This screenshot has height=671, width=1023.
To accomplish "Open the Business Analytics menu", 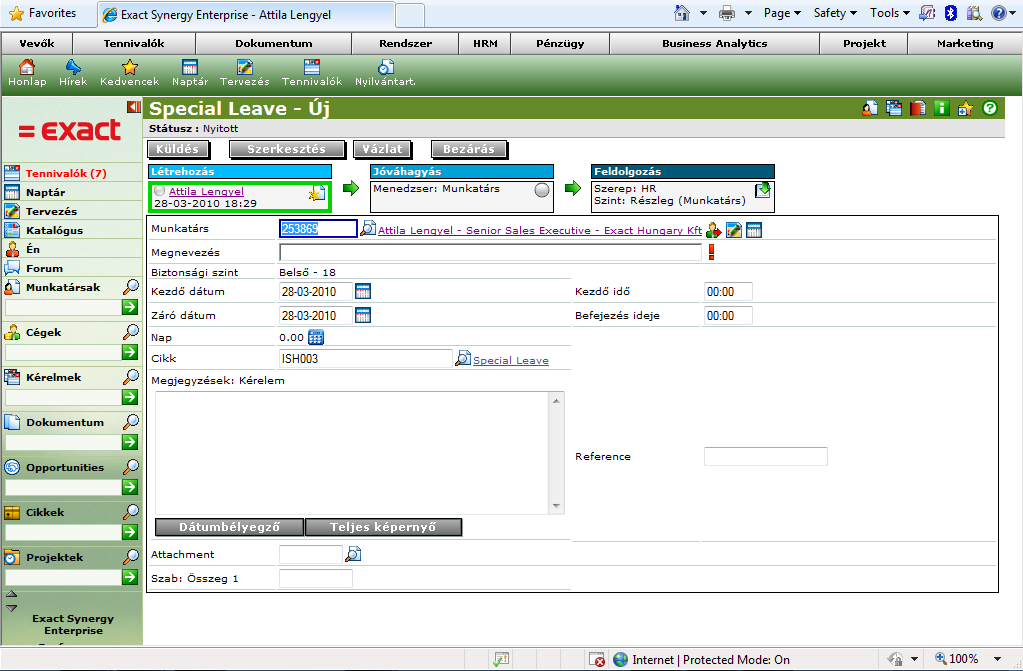I will (715, 44).
